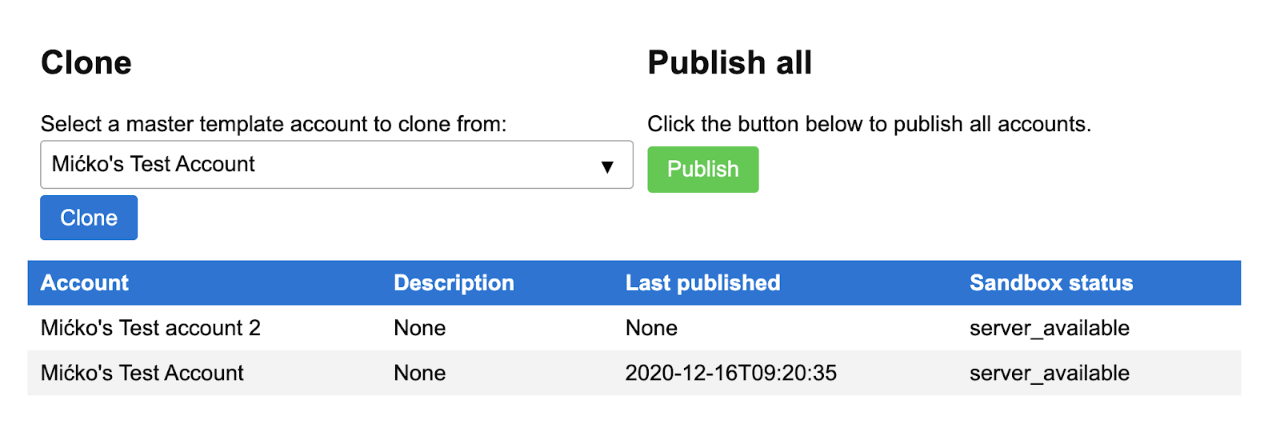Click Description cell of Test account 2 row
The height and width of the screenshot is (428, 1280).
419,328
